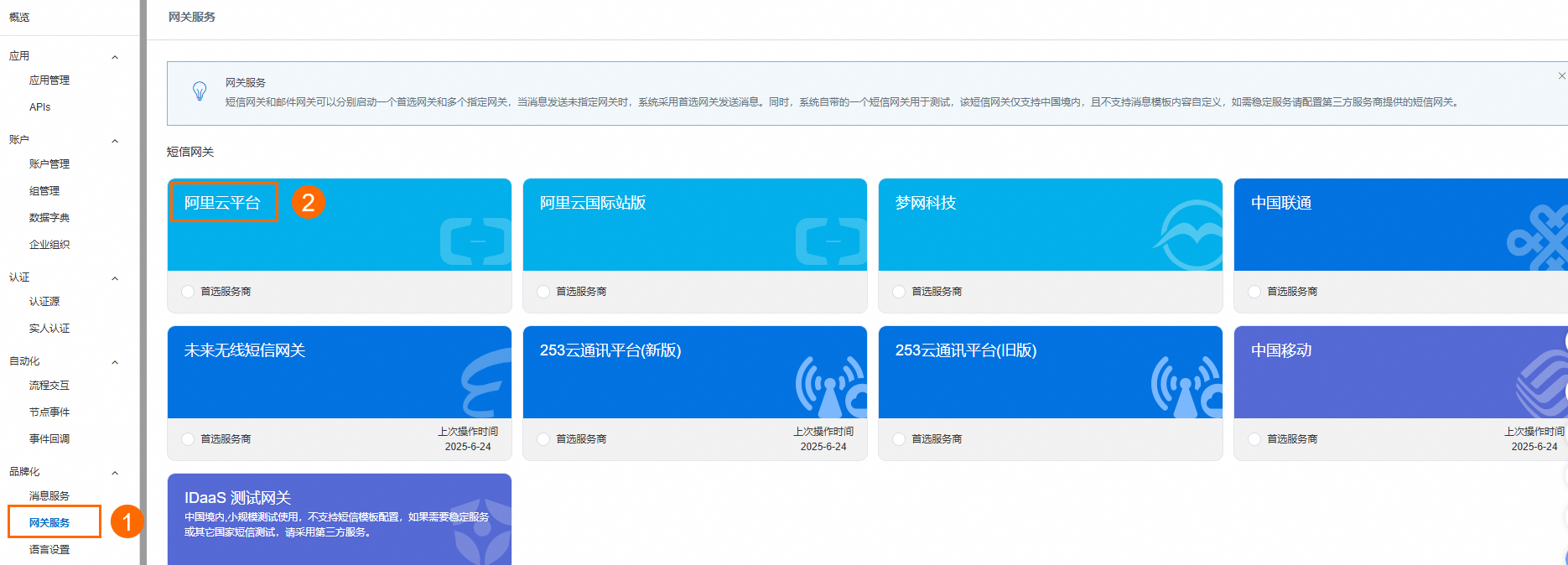1568x565 pixels.
Task: Open the IDaaS 测试网关 card title
Action: (x=237, y=498)
